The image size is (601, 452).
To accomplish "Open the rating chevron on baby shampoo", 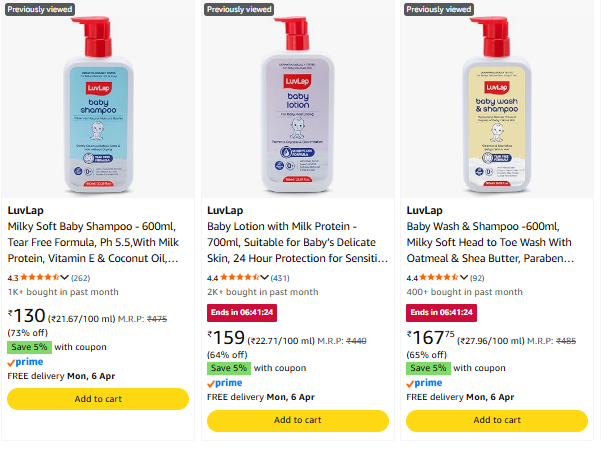I will pos(64,277).
